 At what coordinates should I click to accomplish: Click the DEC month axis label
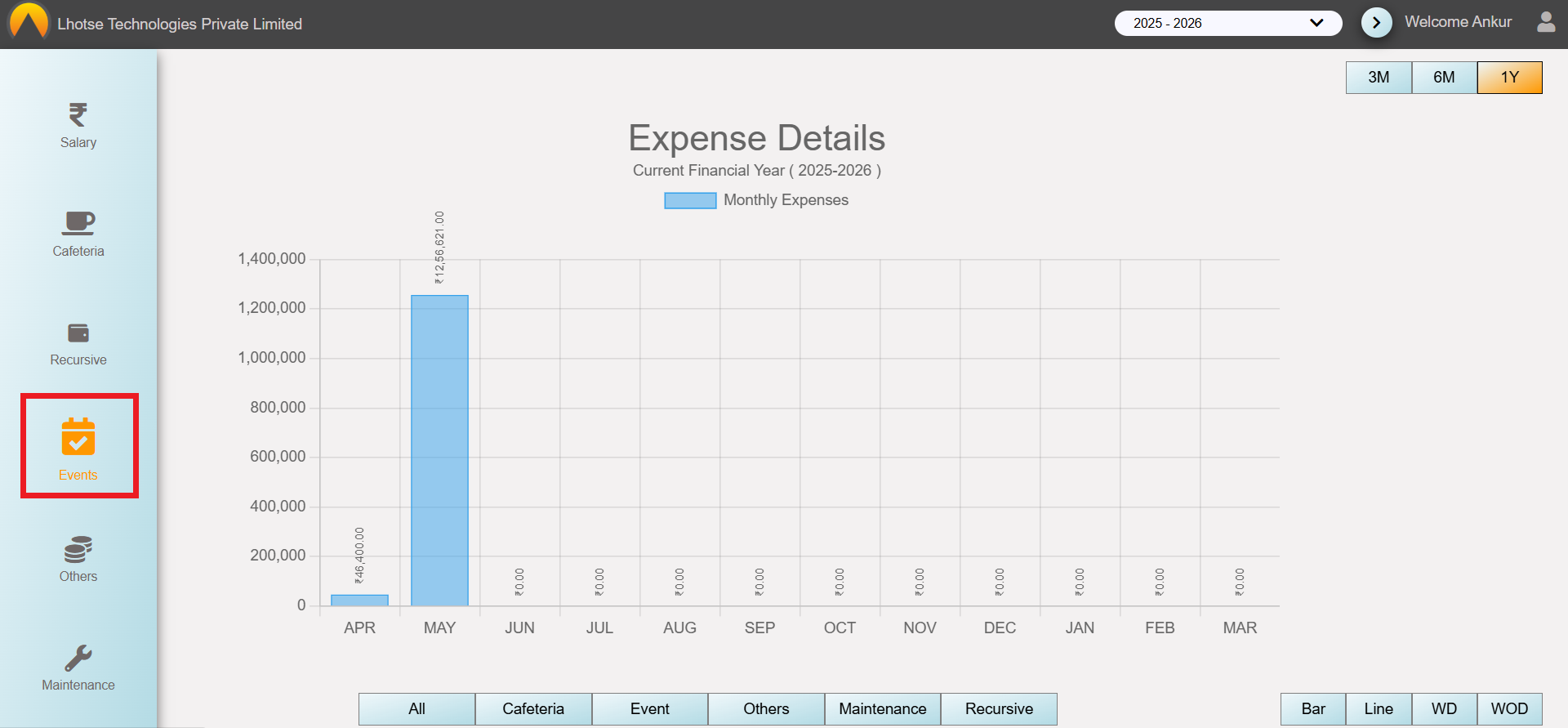tap(1000, 628)
